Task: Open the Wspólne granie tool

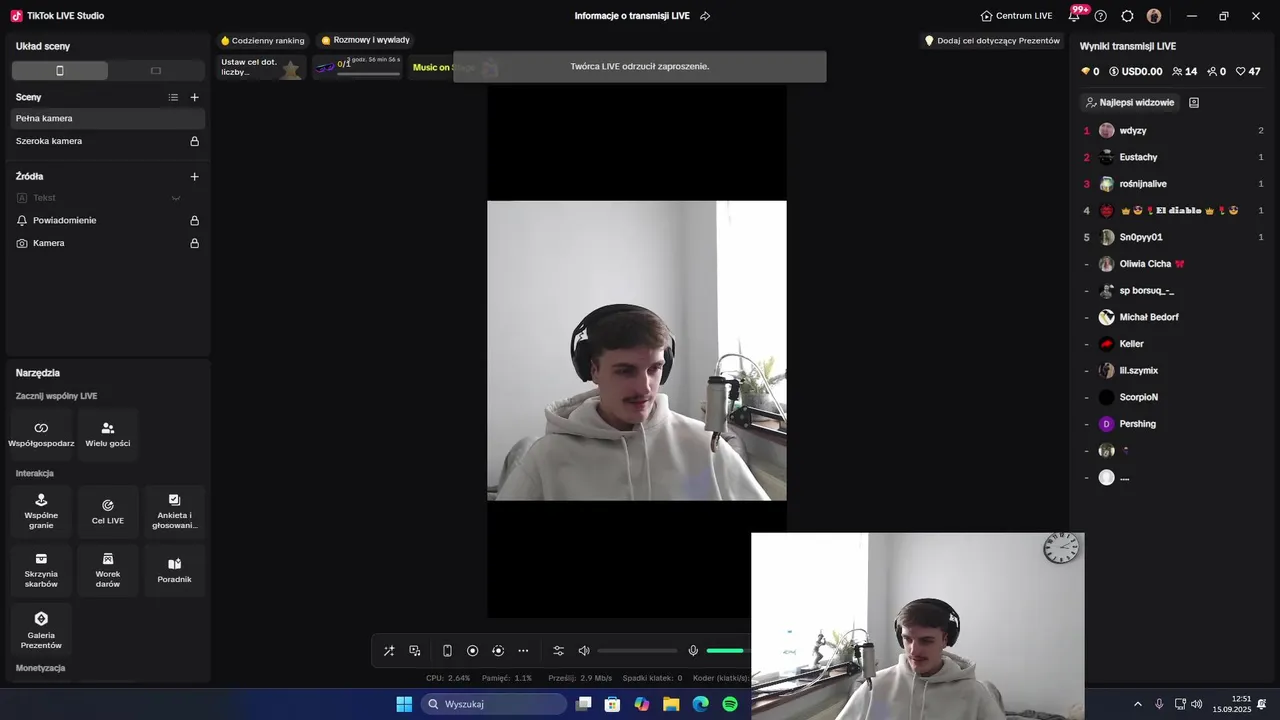Action: 41,511
